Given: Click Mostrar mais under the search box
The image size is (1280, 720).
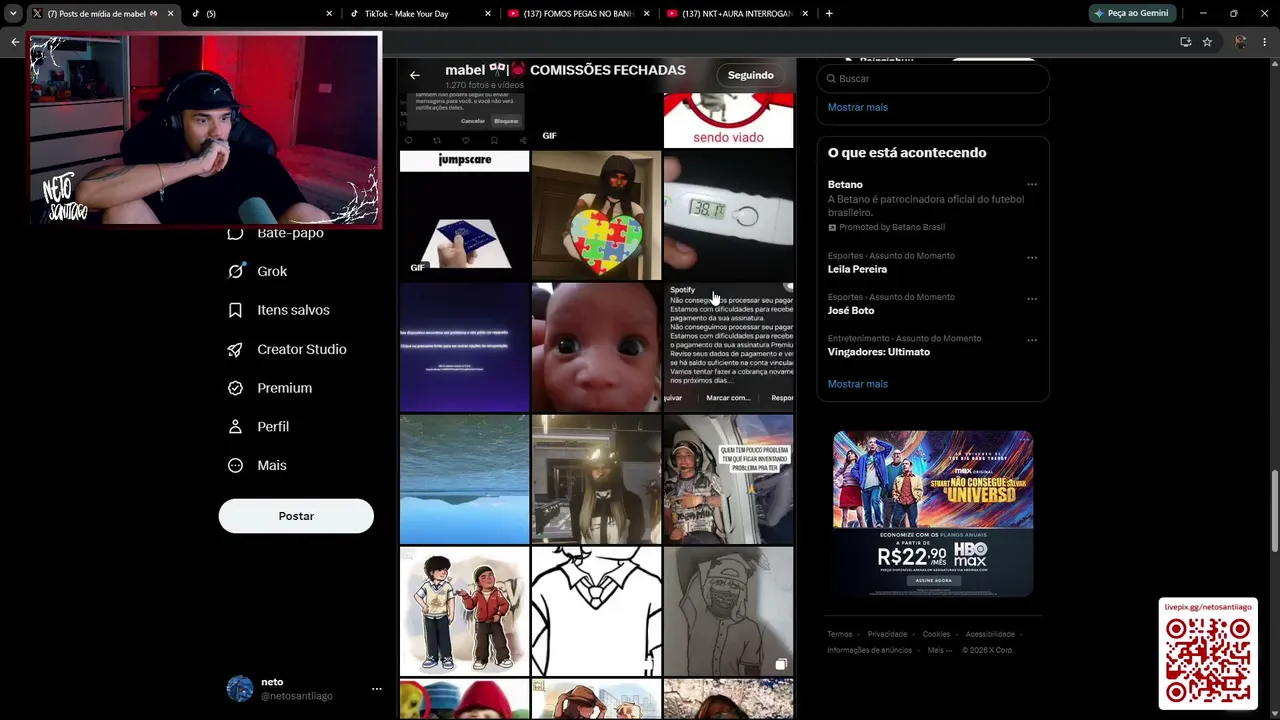Looking at the screenshot, I should (858, 107).
